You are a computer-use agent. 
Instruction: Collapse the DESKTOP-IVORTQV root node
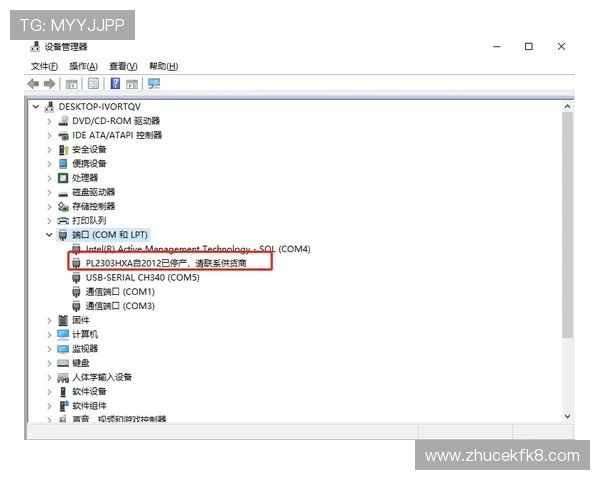pyautogui.click(x=36, y=106)
